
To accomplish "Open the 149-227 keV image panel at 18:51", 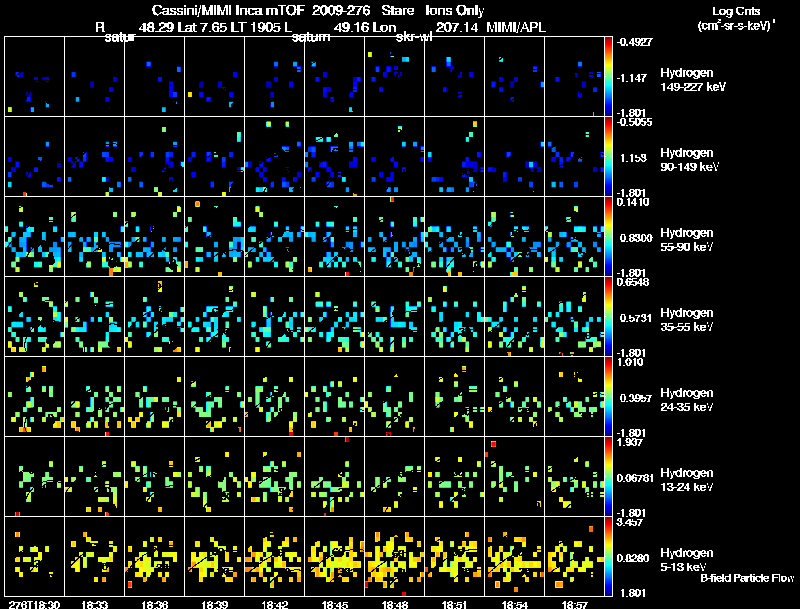I will coord(455,77).
